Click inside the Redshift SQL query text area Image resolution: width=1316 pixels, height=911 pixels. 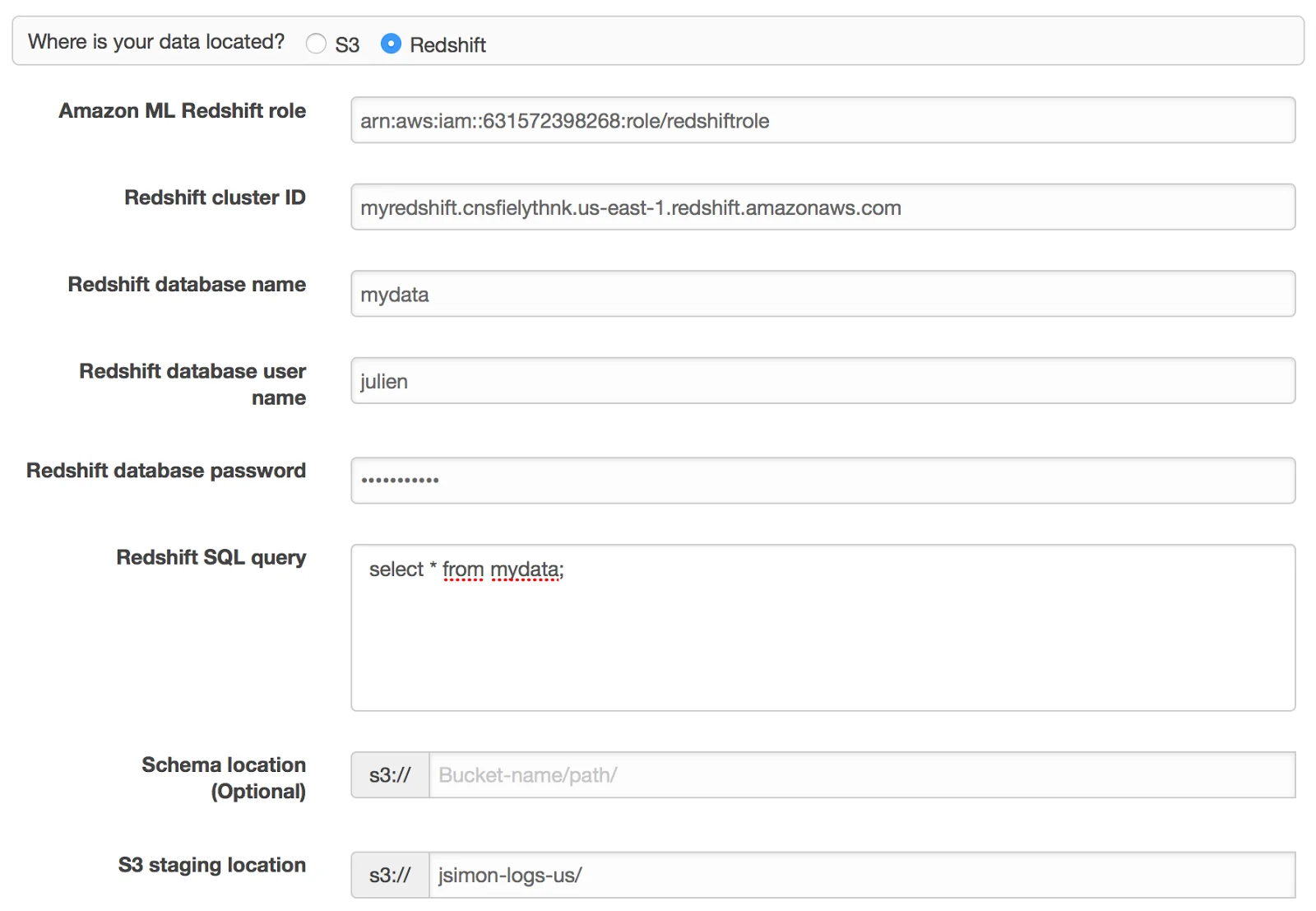point(822,628)
